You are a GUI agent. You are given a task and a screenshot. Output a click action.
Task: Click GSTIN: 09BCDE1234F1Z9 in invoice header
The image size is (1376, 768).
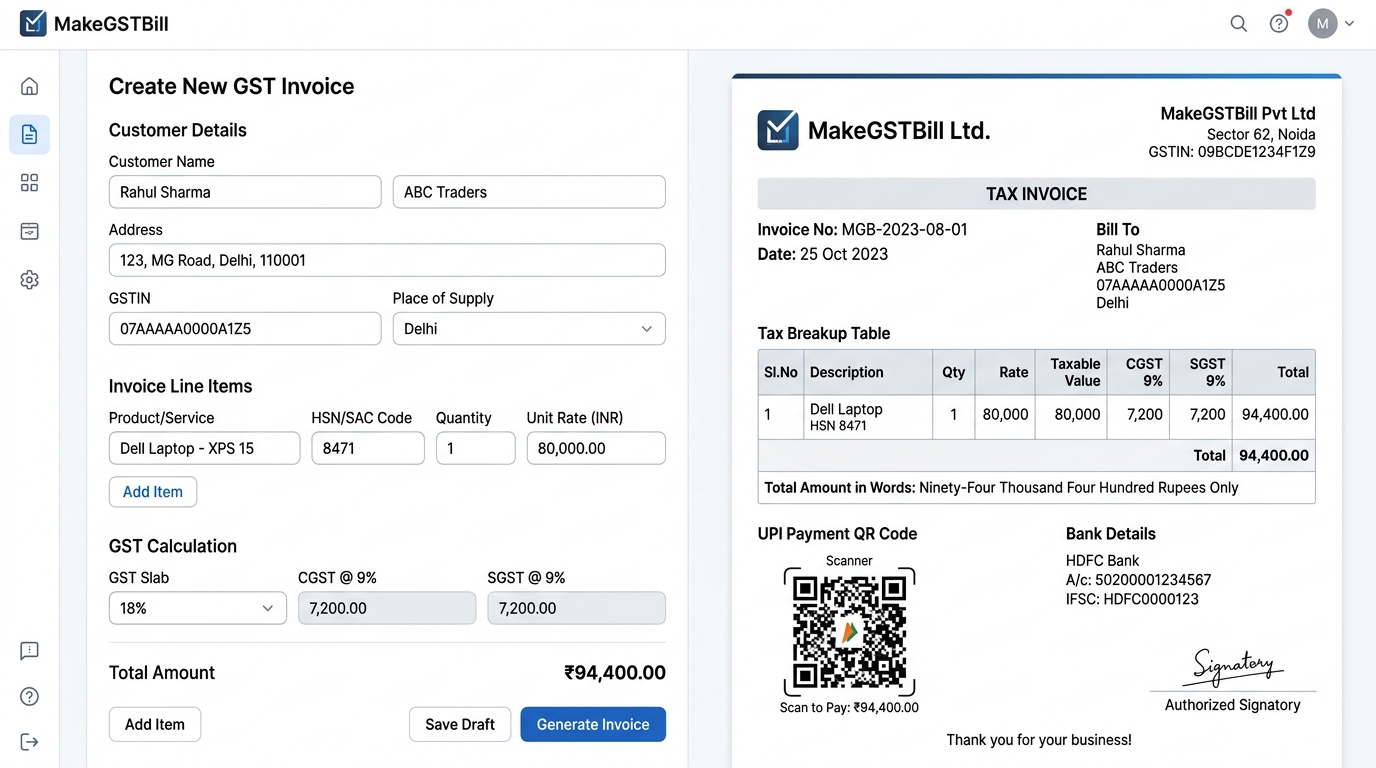click(x=1232, y=153)
